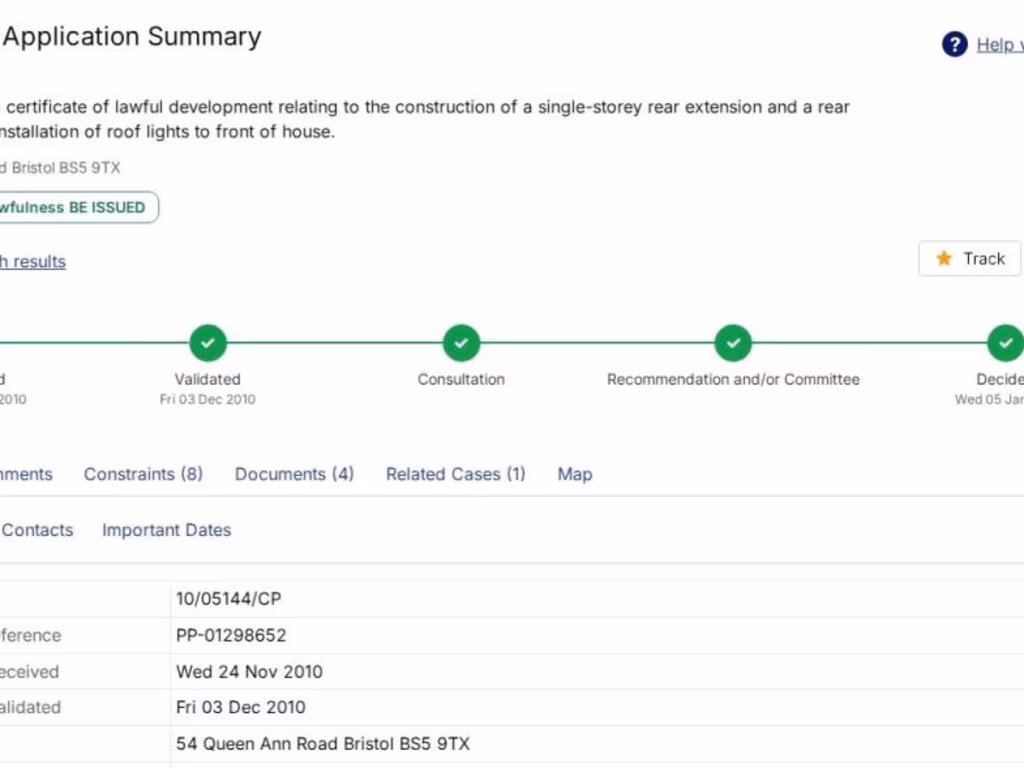Select the Contacts sub-tab
This screenshot has width=1024, height=768.
[37, 530]
